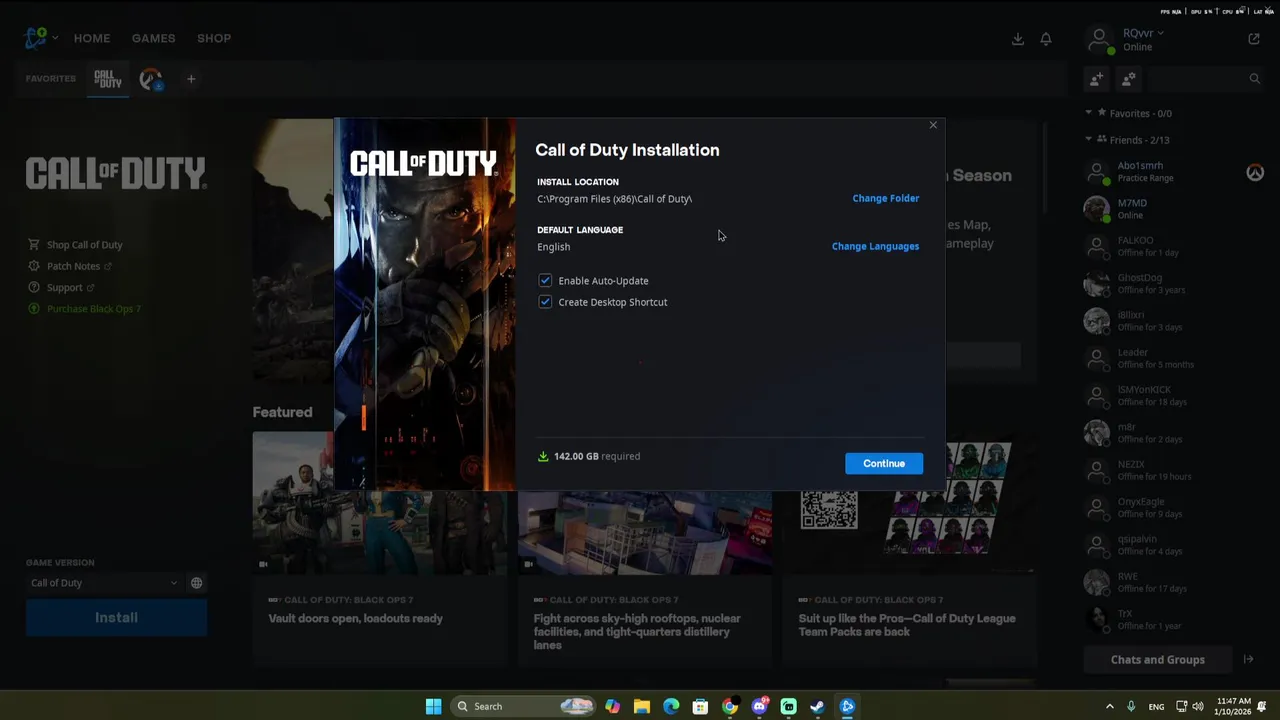The width and height of the screenshot is (1280, 720).
Task: Open the 'Vault doors open, loadouts ready' card
Action: 380,547
